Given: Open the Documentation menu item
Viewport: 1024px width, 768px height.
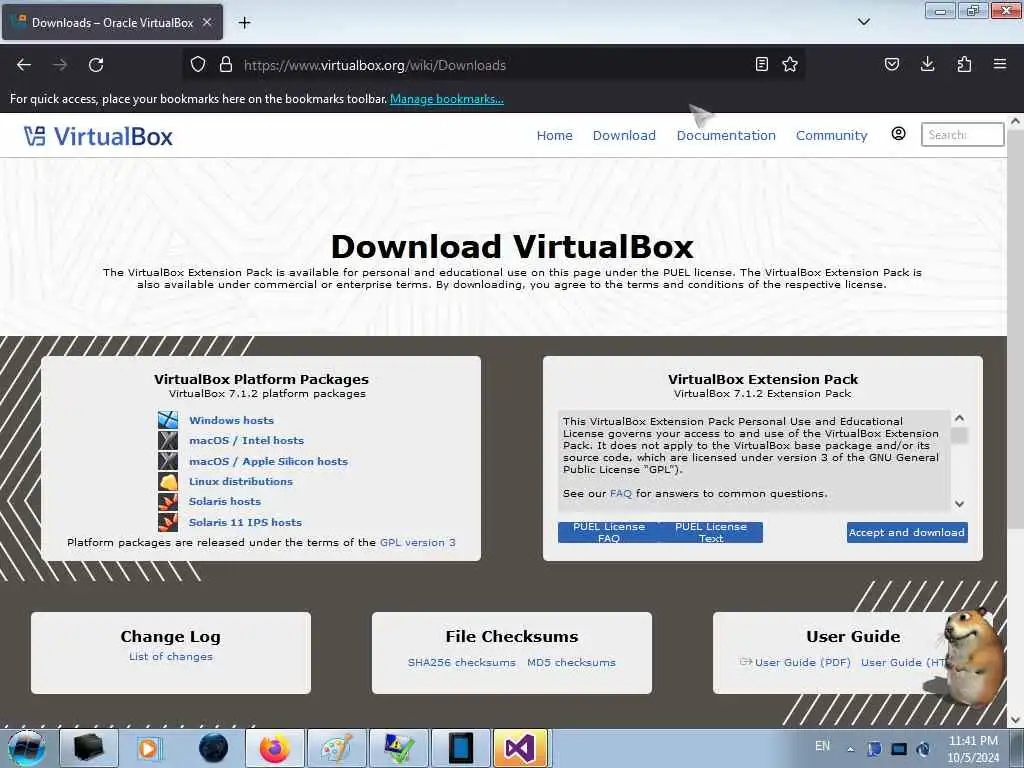Looking at the screenshot, I should (726, 135).
